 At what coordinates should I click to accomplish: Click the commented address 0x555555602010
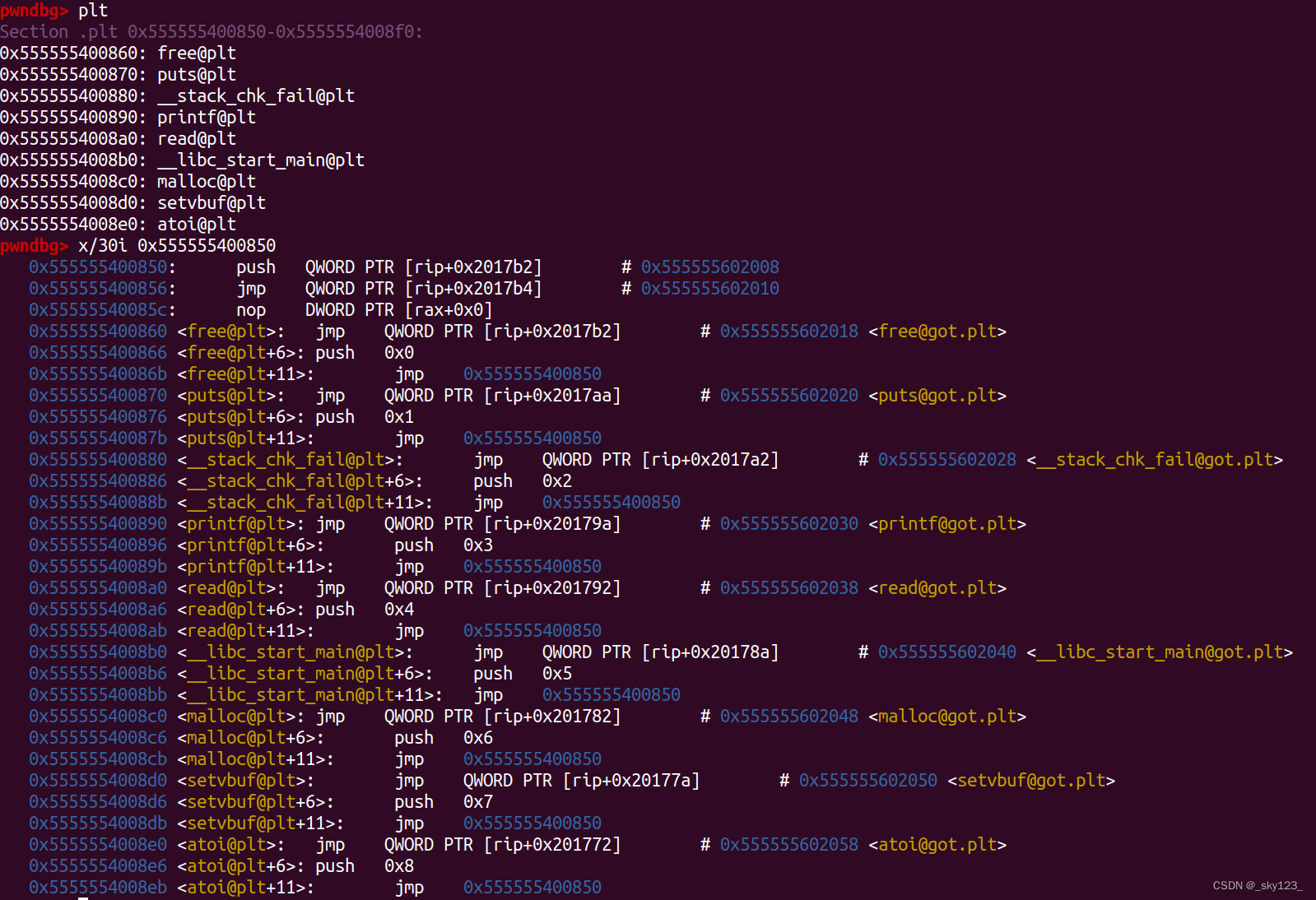click(x=709, y=289)
